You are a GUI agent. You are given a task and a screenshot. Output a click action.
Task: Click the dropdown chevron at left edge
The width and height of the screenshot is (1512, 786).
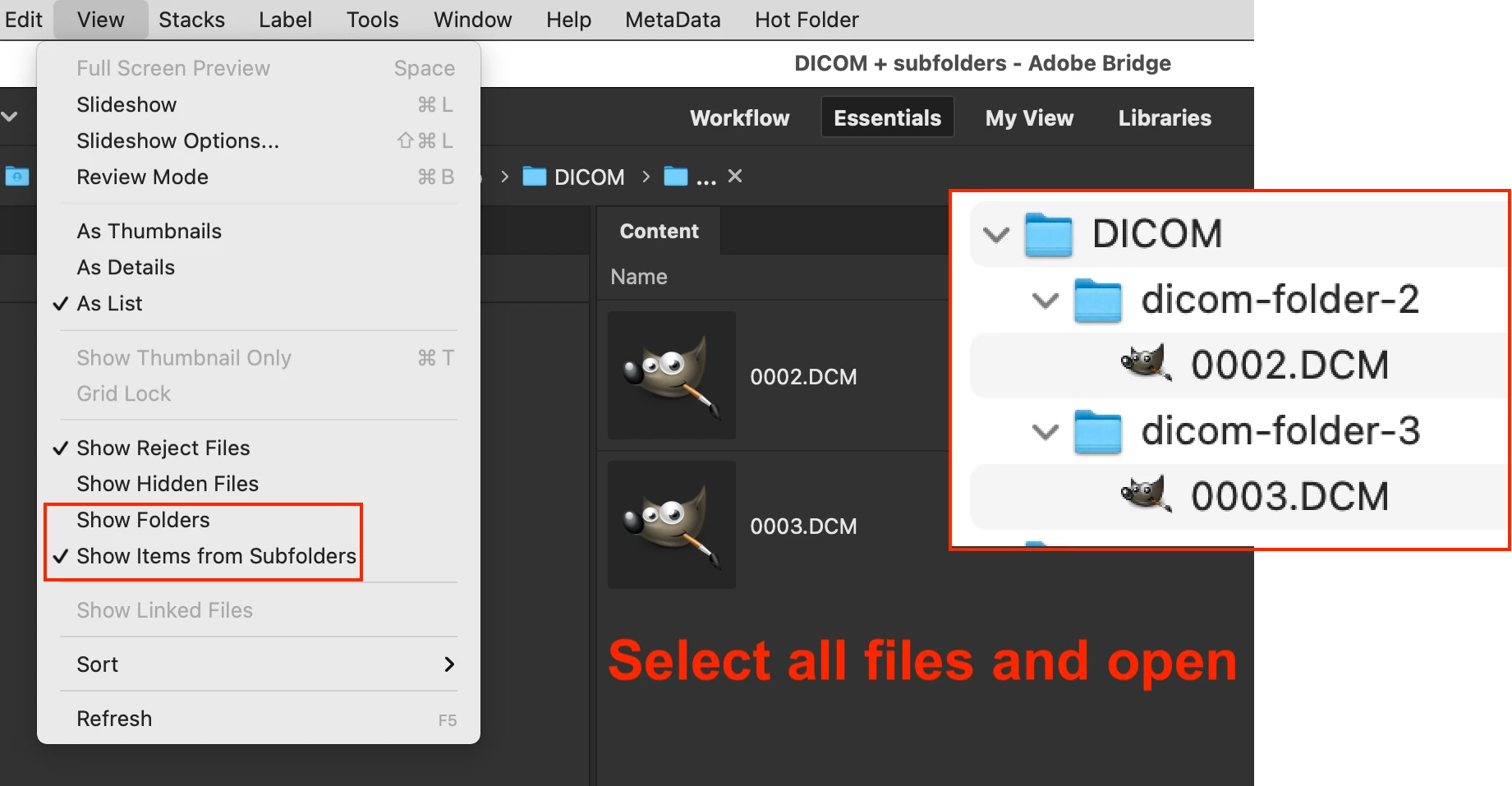(9, 117)
